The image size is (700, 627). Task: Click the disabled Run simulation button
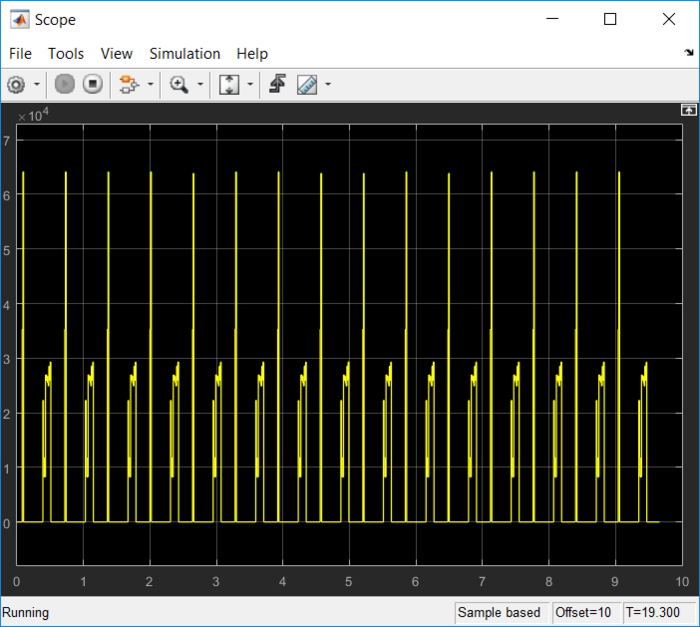click(65, 85)
